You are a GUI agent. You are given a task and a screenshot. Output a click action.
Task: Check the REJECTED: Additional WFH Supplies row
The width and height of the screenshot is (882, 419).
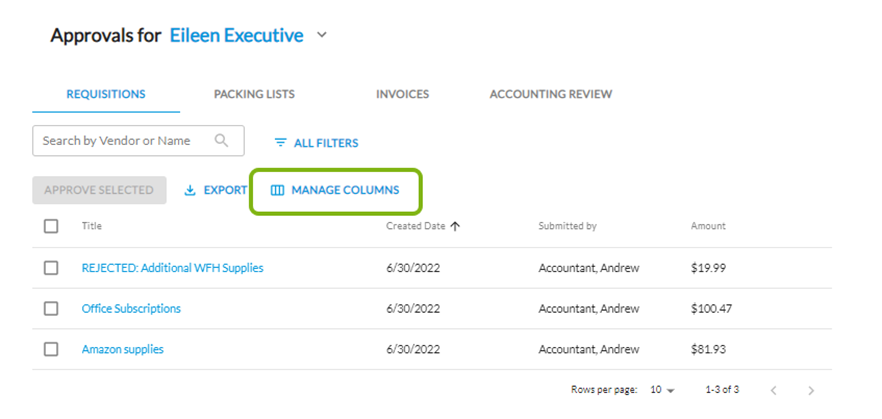click(x=51, y=268)
